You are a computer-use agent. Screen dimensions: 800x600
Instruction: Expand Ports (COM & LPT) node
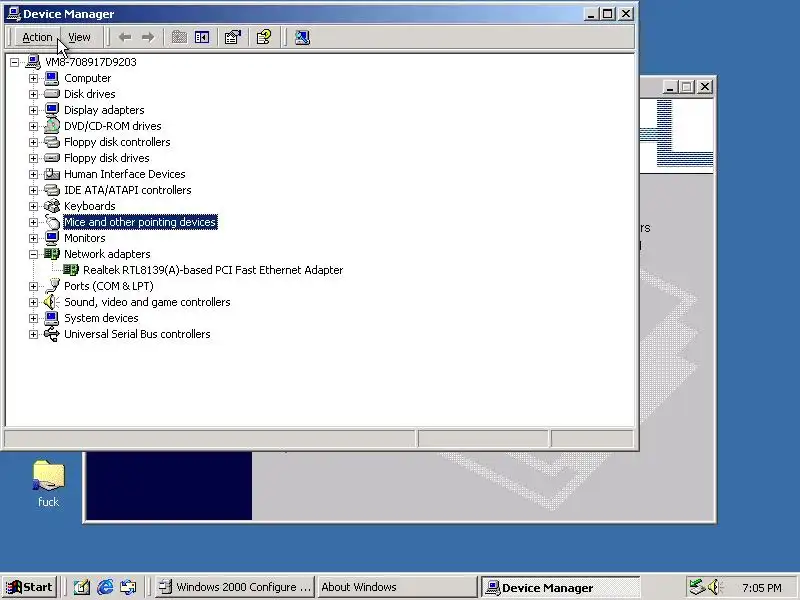pos(33,286)
